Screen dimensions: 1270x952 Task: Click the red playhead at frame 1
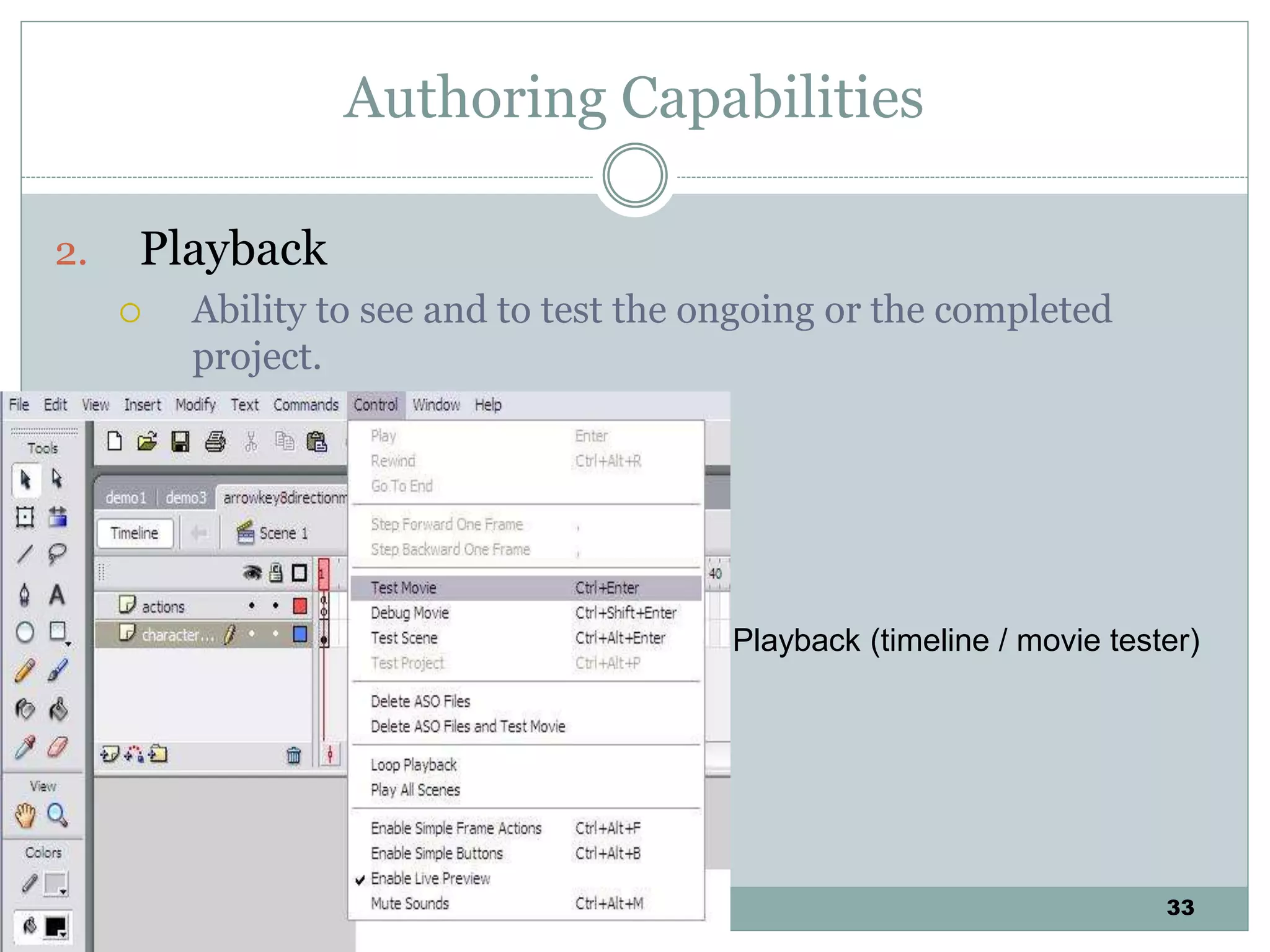coord(323,574)
